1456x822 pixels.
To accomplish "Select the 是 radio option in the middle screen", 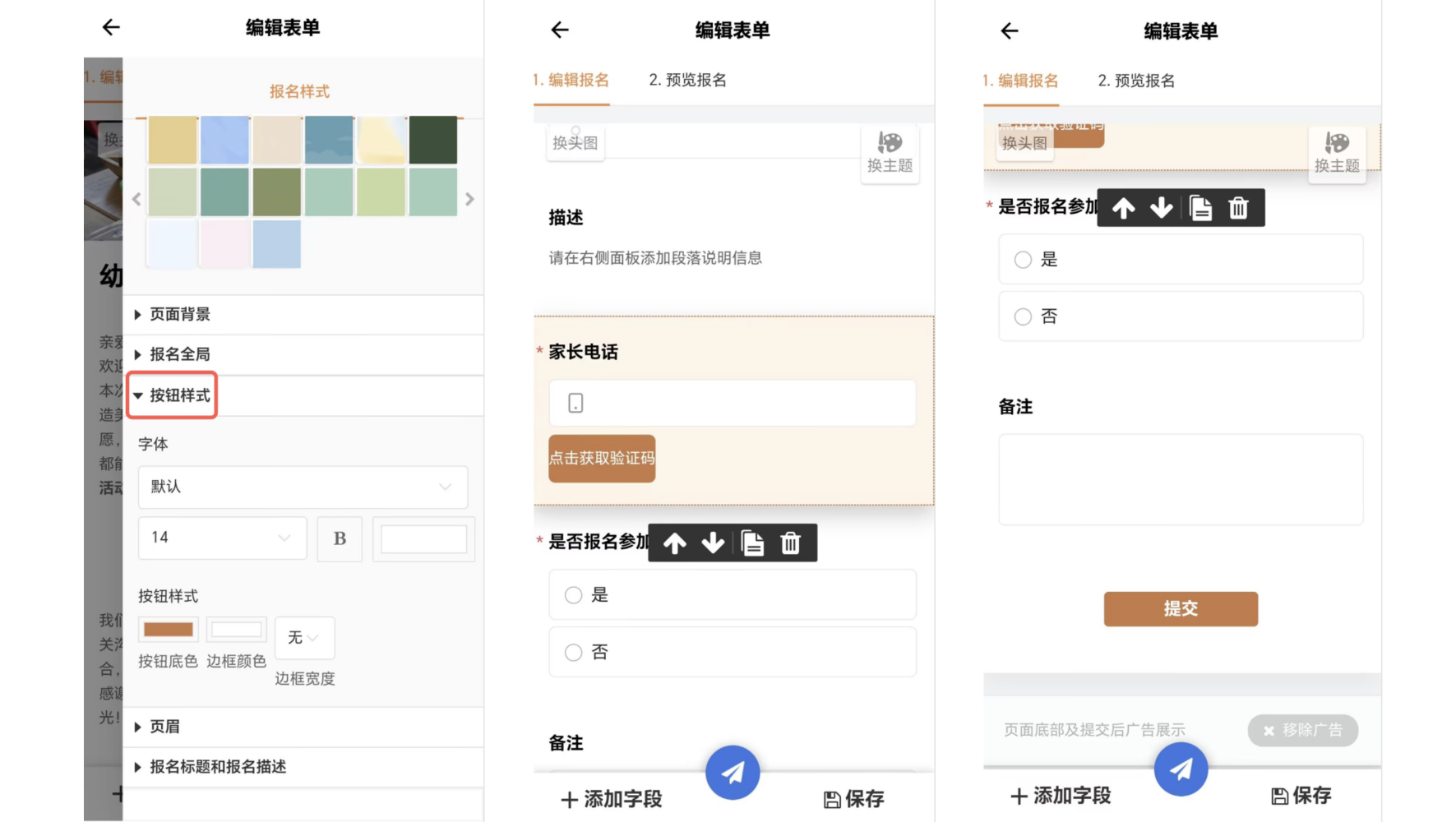I will pos(574,595).
